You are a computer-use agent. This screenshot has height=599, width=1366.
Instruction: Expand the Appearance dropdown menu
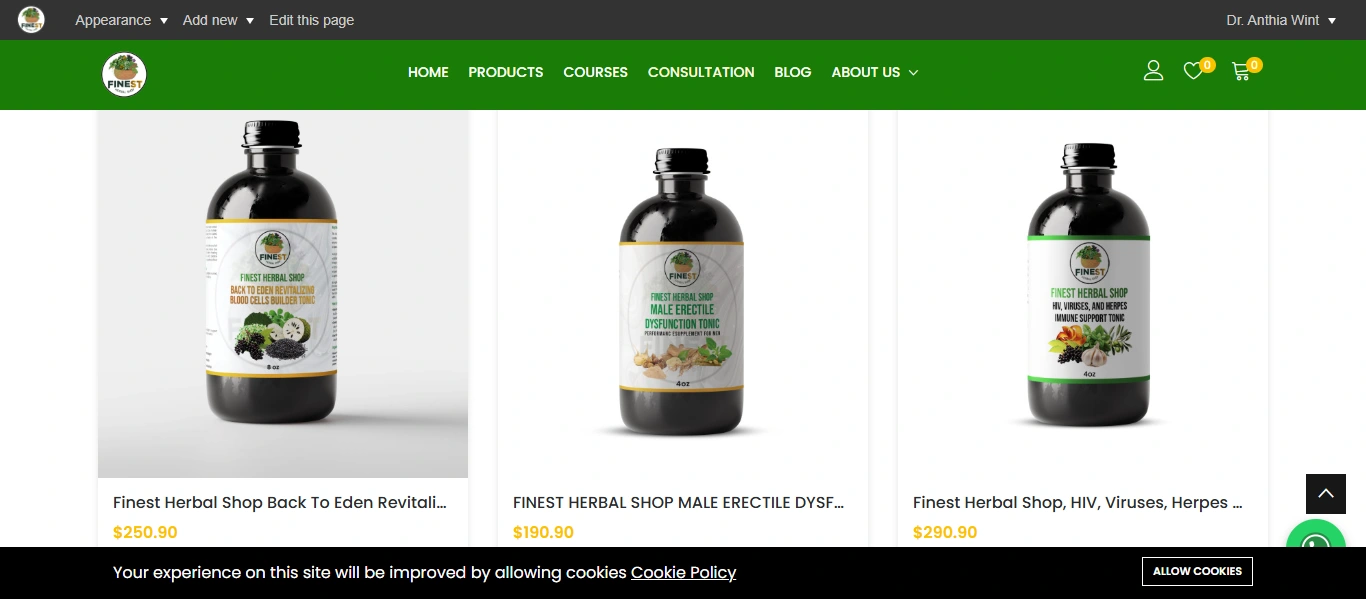[x=121, y=20]
